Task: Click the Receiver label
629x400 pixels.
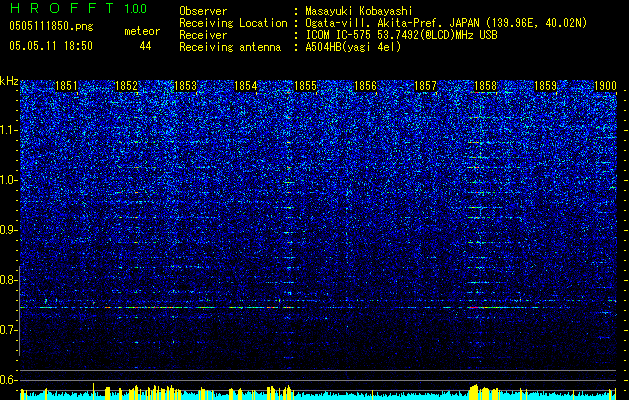Action: [x=203, y=35]
